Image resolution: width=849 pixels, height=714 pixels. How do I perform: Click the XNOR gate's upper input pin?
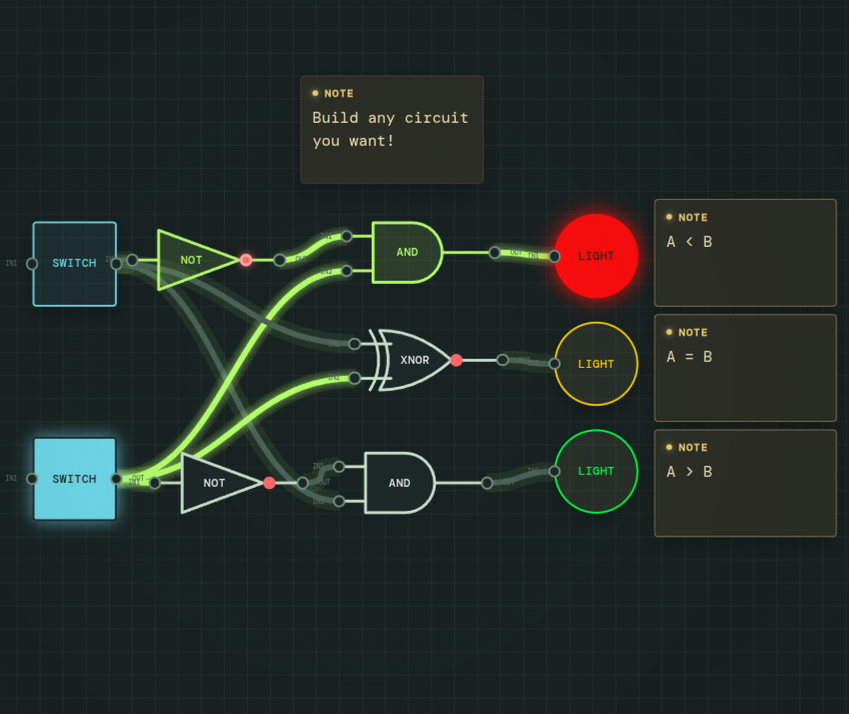pos(355,344)
